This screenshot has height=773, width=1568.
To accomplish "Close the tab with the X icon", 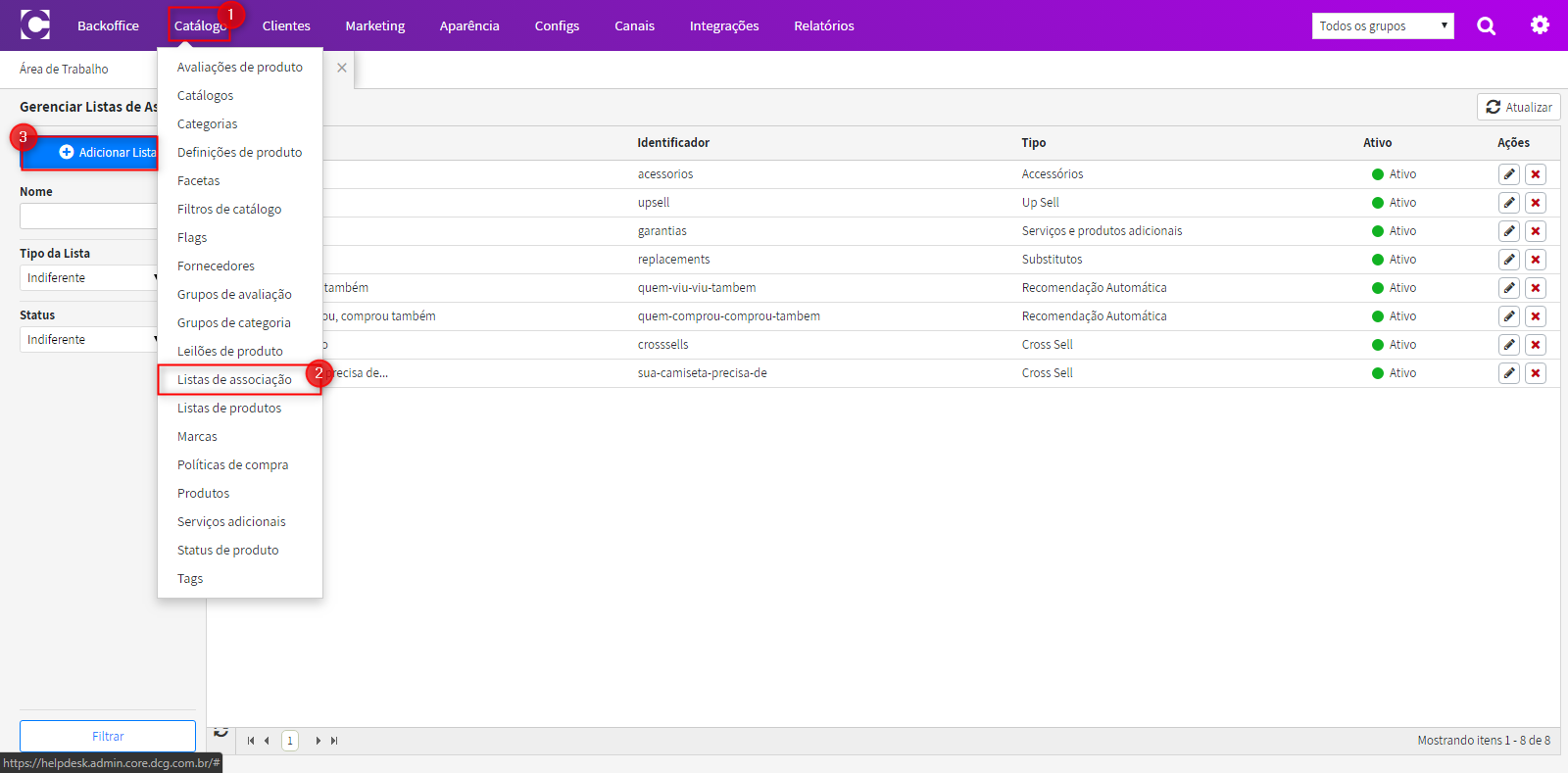I will point(342,68).
